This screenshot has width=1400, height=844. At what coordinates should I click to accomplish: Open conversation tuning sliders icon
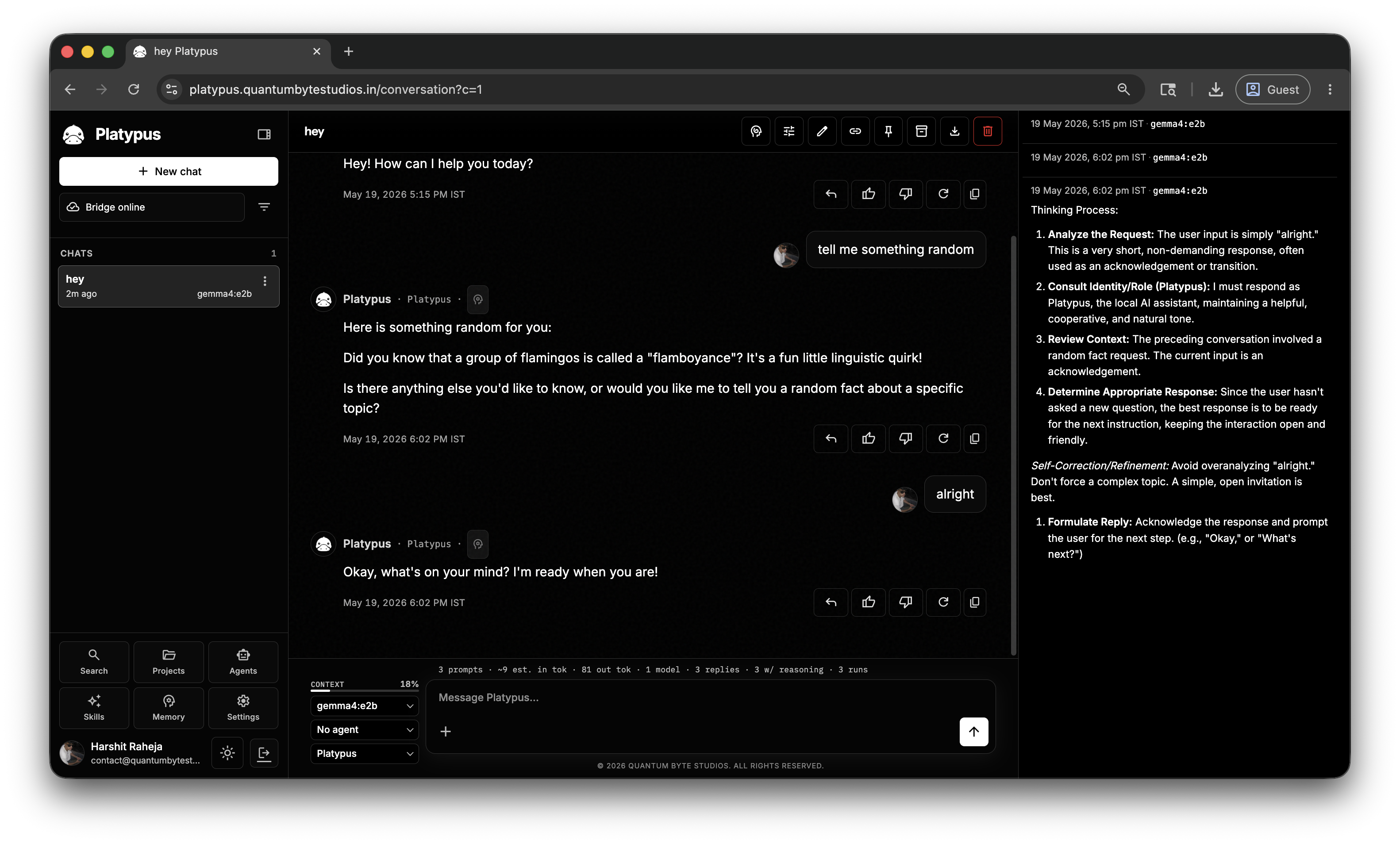[788, 131]
